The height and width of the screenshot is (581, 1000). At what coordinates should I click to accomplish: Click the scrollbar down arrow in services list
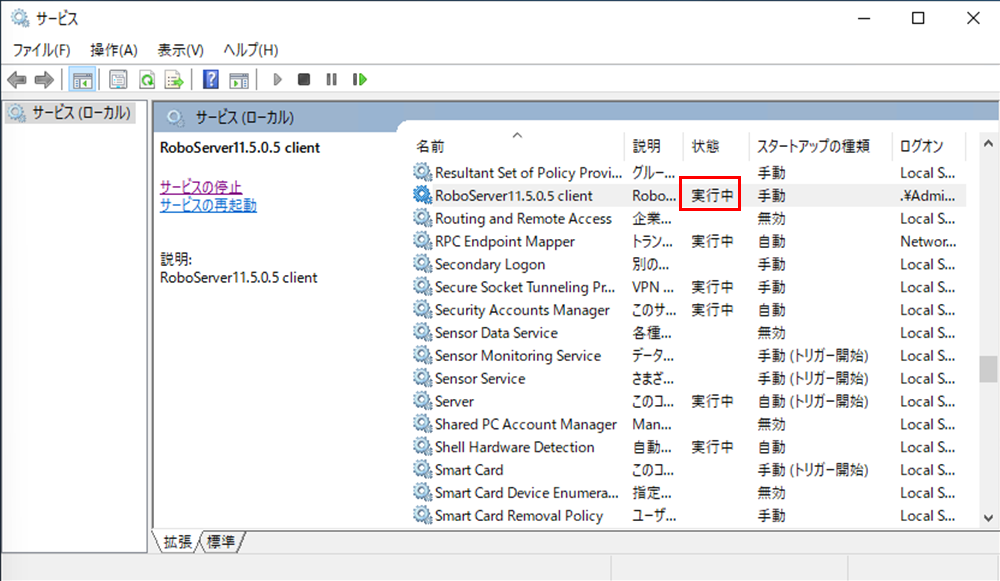point(988,518)
